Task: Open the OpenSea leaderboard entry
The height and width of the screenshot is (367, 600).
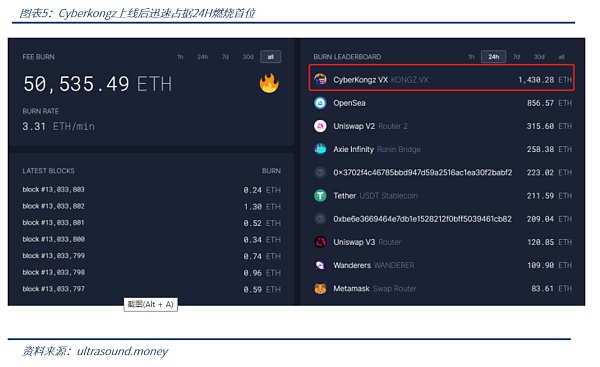Action: 442,103
